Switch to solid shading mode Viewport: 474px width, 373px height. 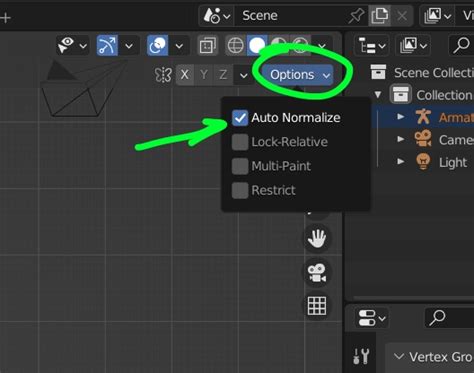257,45
